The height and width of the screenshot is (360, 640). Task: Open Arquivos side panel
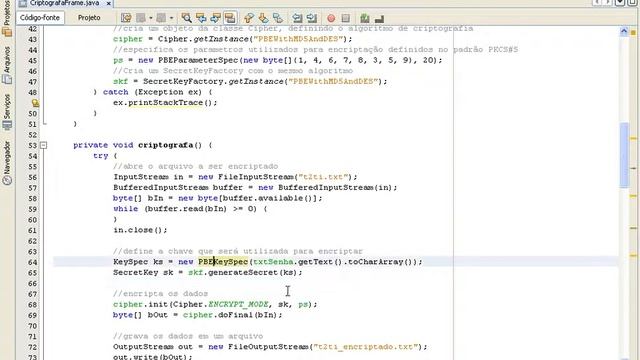tap(7, 65)
